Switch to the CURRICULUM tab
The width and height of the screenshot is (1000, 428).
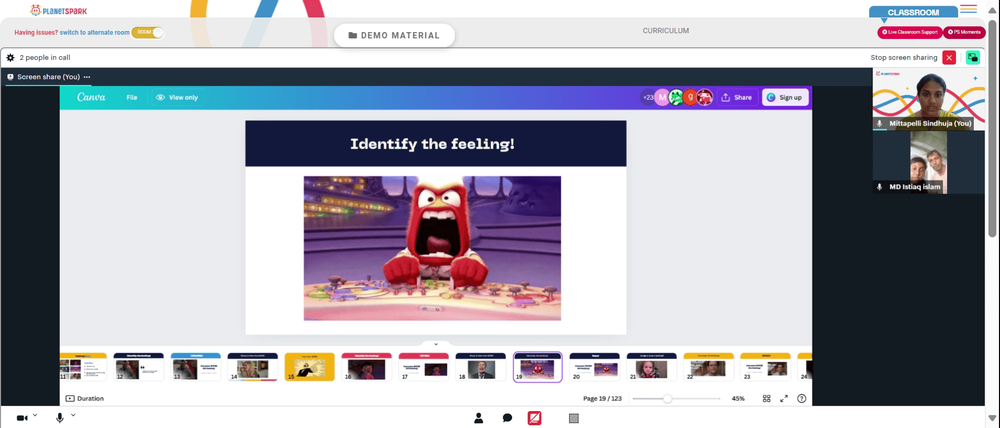pos(666,31)
